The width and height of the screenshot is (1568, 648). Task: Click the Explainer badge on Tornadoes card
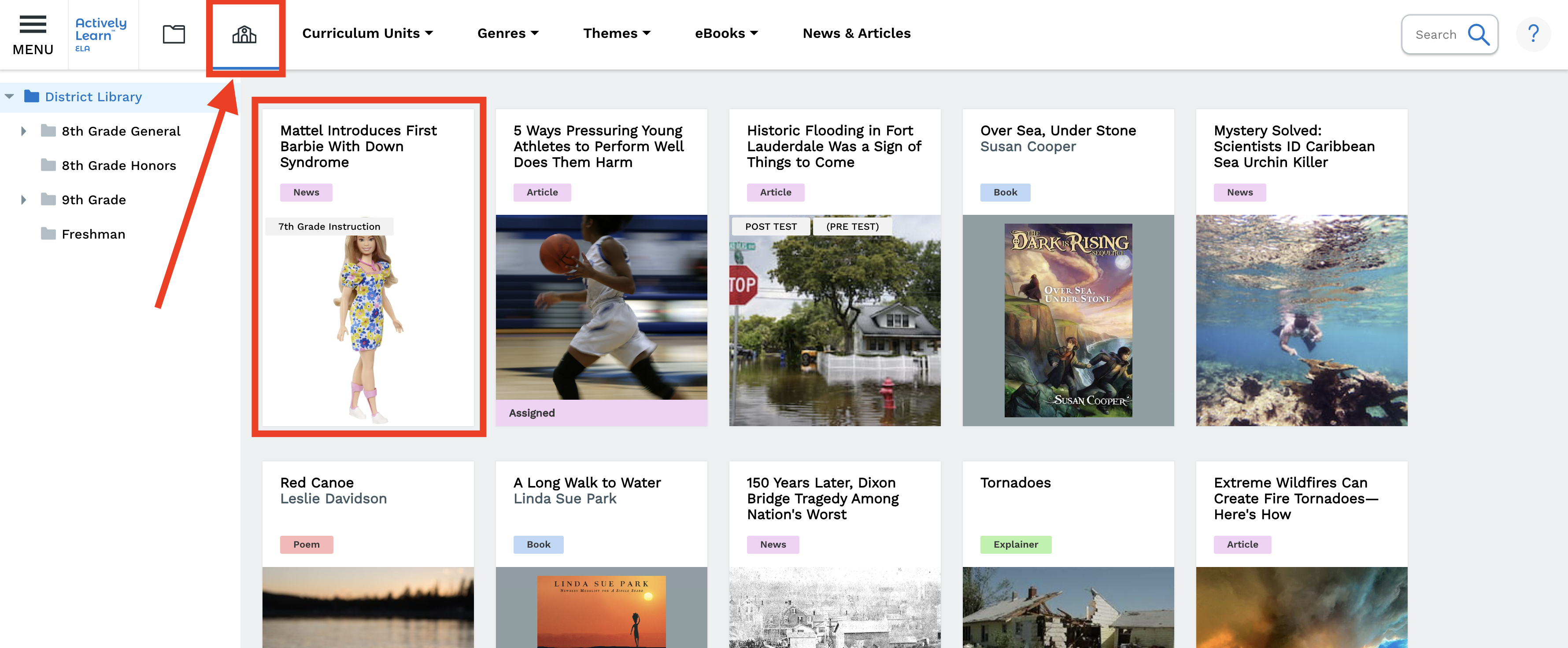pos(1015,545)
